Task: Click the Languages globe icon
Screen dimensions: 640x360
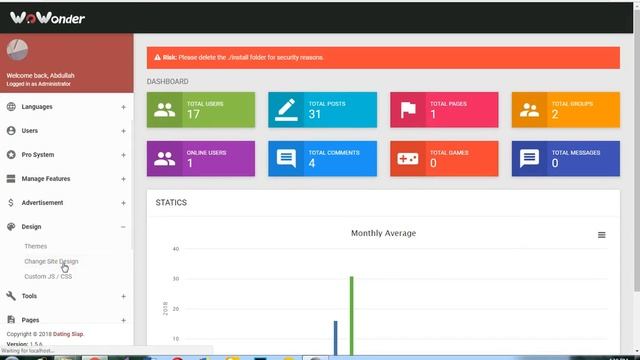Action: (11, 107)
